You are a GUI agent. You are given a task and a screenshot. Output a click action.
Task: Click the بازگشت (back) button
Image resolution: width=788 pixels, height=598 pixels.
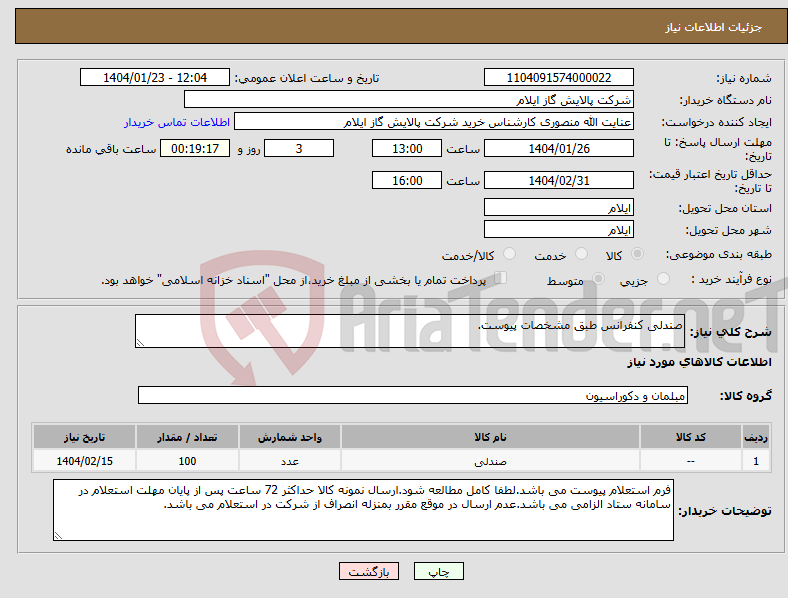[x=369, y=571]
